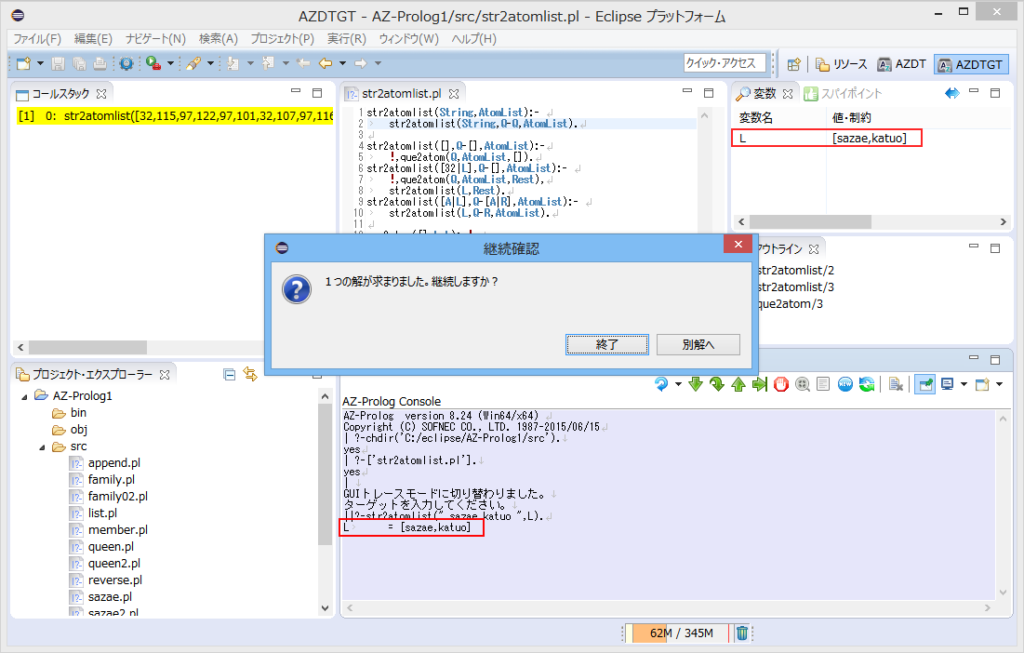
Task: Collapse the AZ-Prolog1 project node
Action: [x=25, y=395]
